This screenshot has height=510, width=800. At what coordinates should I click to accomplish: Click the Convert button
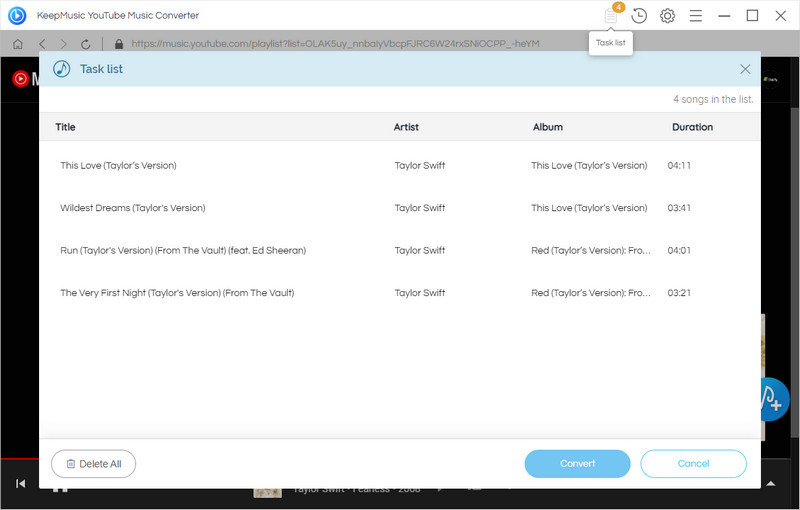[578, 464]
